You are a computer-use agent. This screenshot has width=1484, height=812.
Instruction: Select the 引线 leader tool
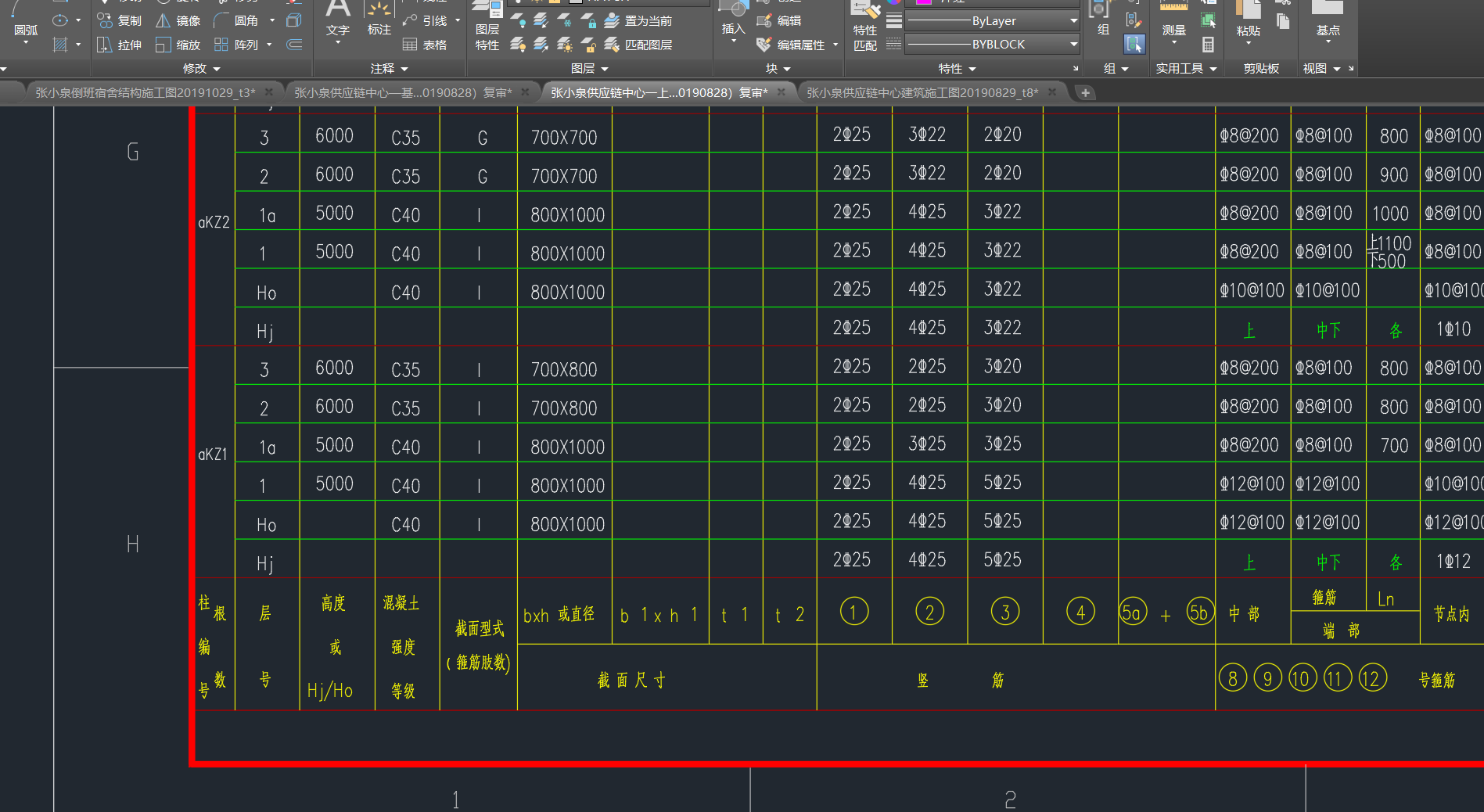point(426,21)
